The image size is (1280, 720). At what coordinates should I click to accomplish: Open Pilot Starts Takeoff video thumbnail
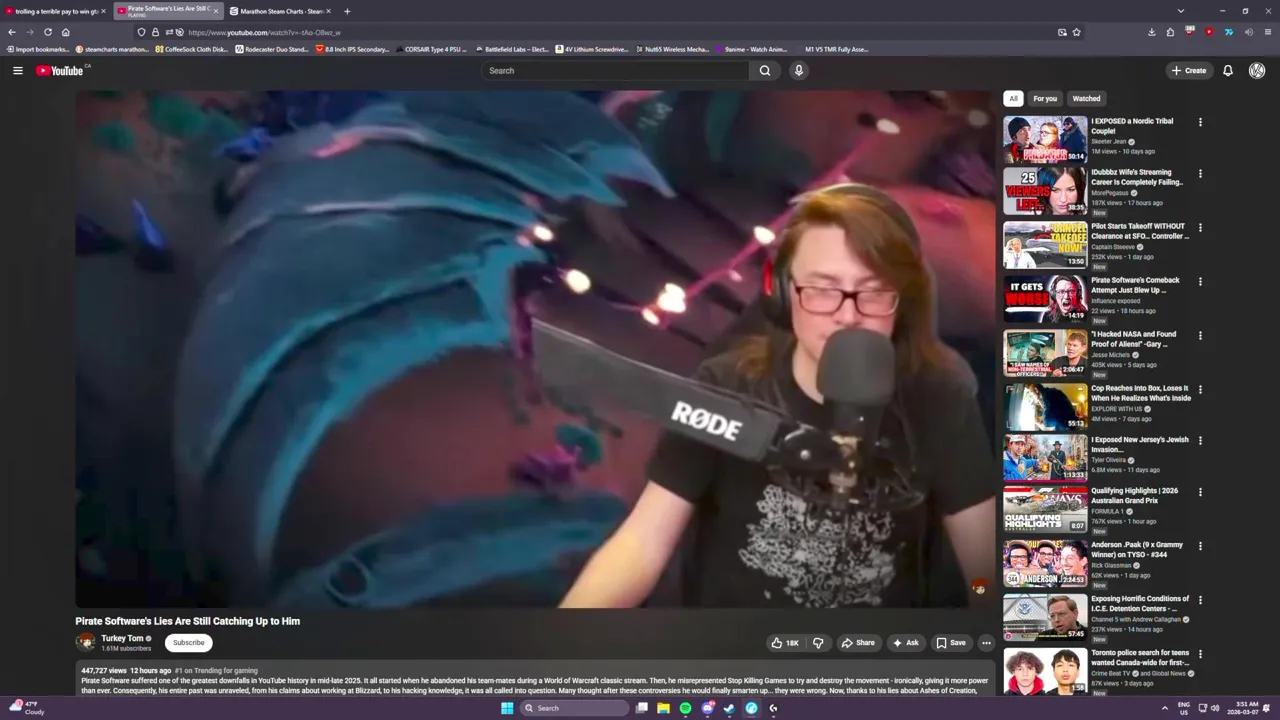(1045, 245)
